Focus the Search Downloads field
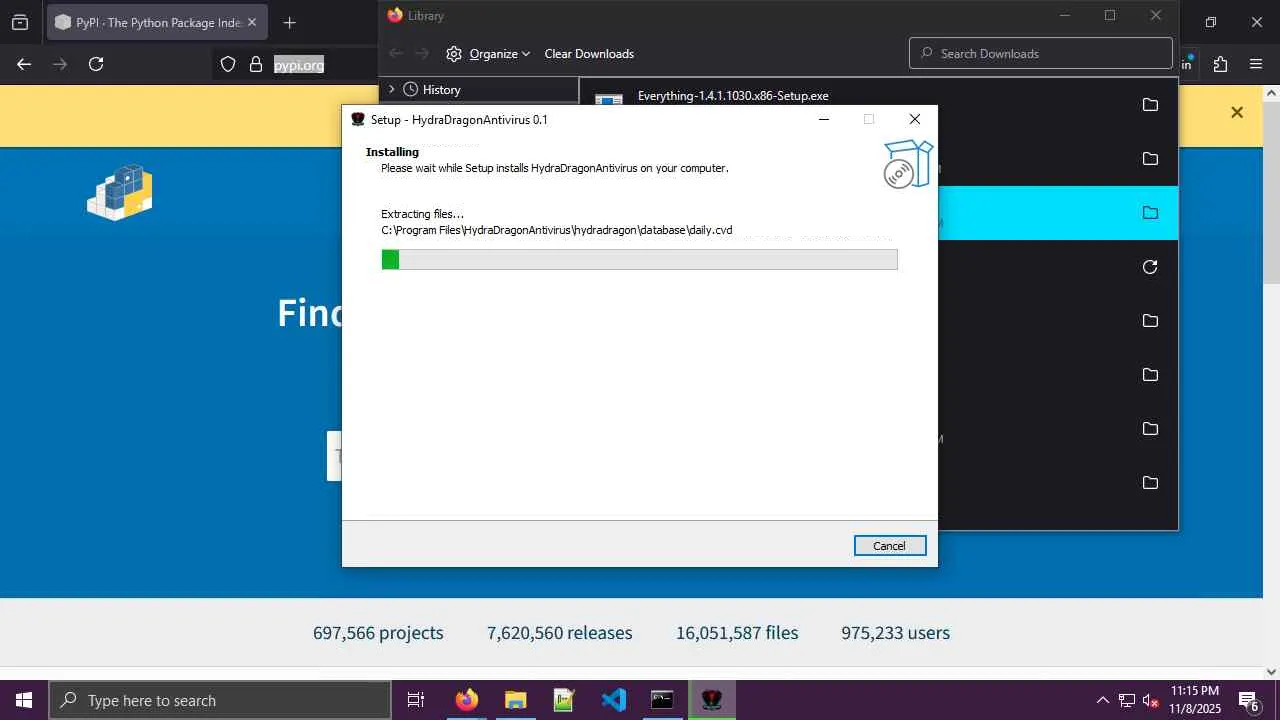 (x=1041, y=54)
